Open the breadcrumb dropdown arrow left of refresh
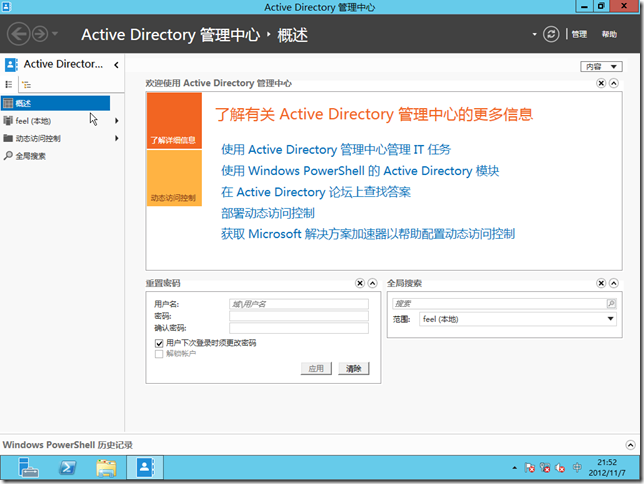This screenshot has height=484, width=644. (x=534, y=34)
